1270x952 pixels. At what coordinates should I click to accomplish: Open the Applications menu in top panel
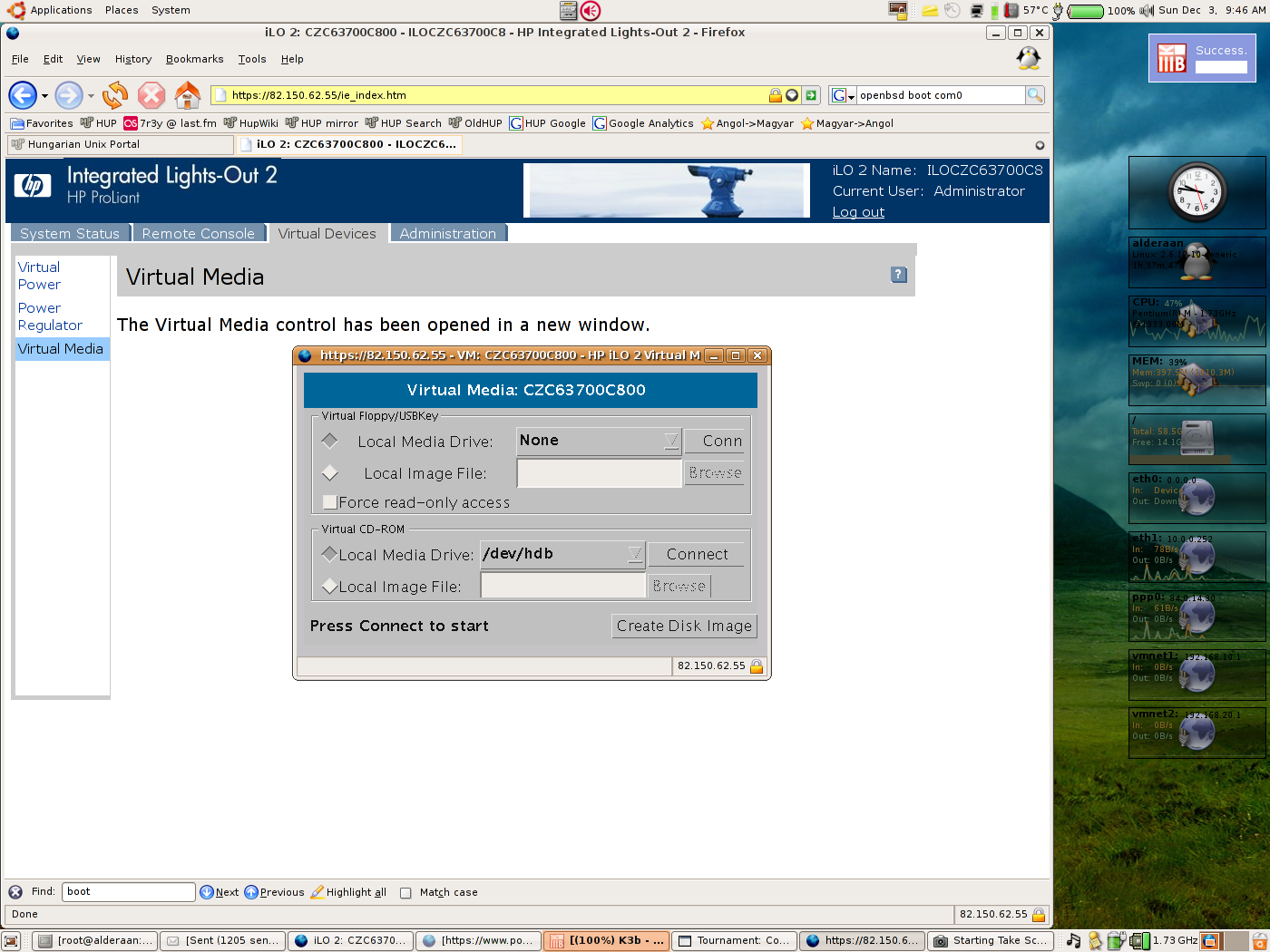tap(61, 10)
